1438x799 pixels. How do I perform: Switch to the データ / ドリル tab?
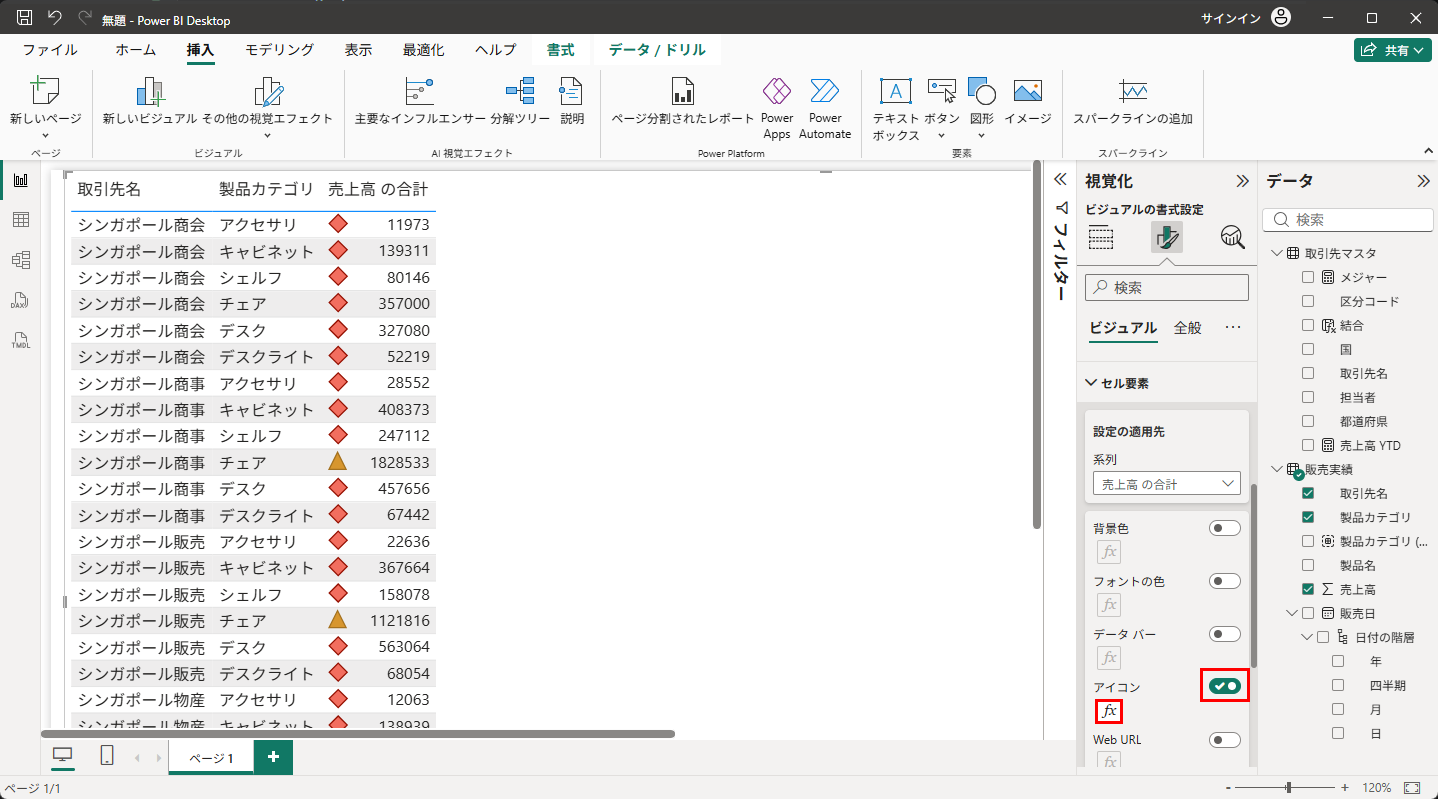pos(657,50)
